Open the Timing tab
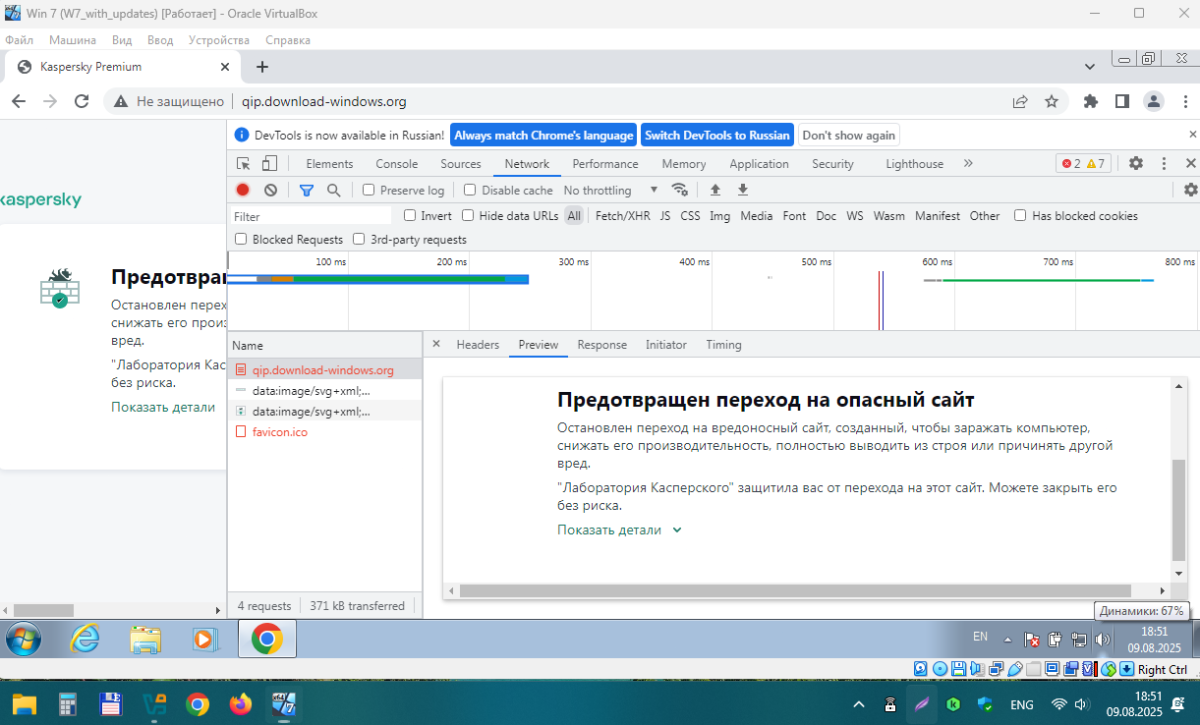The width and height of the screenshot is (1200, 725). click(724, 344)
